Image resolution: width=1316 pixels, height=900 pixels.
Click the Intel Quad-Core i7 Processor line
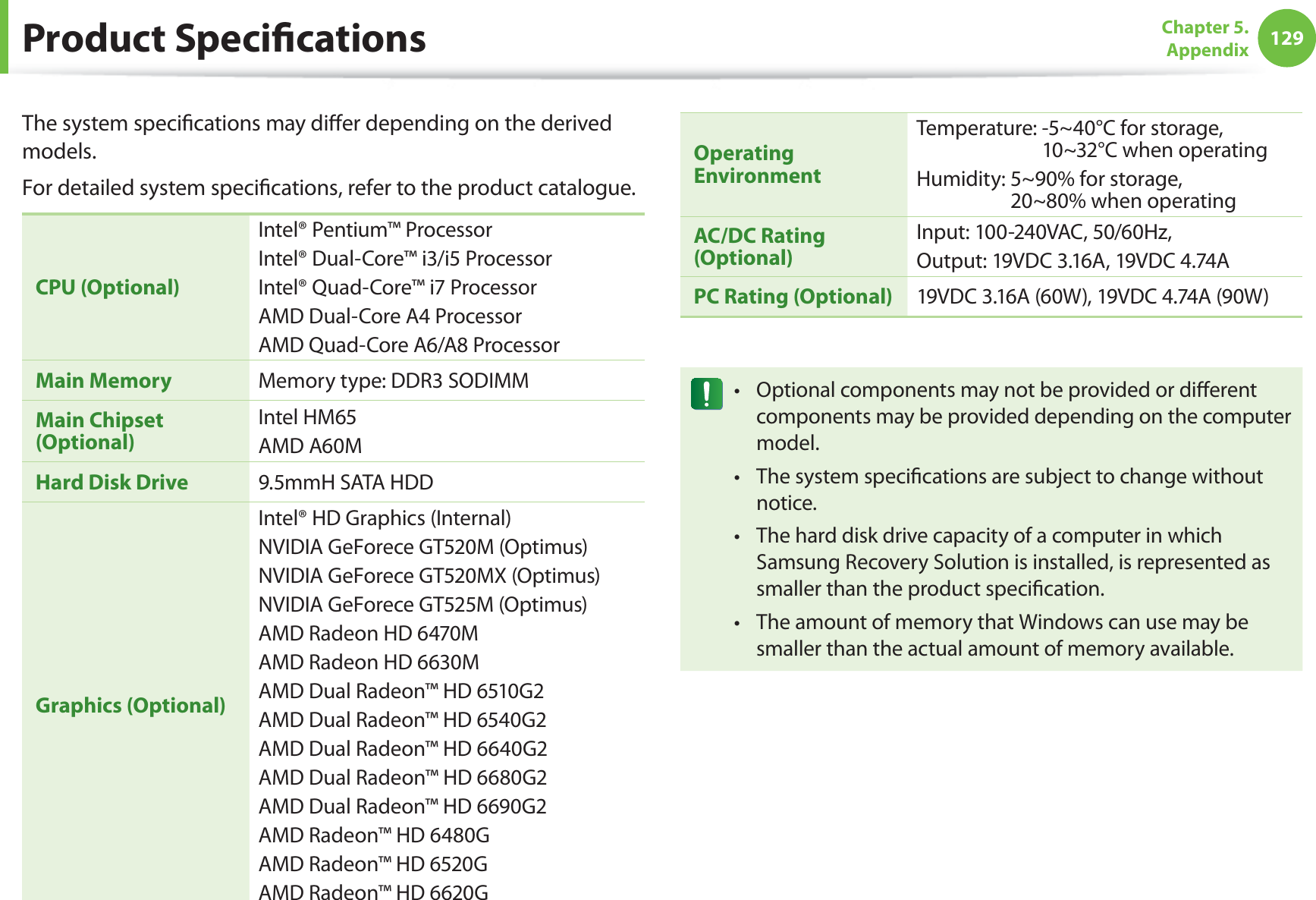click(x=397, y=288)
